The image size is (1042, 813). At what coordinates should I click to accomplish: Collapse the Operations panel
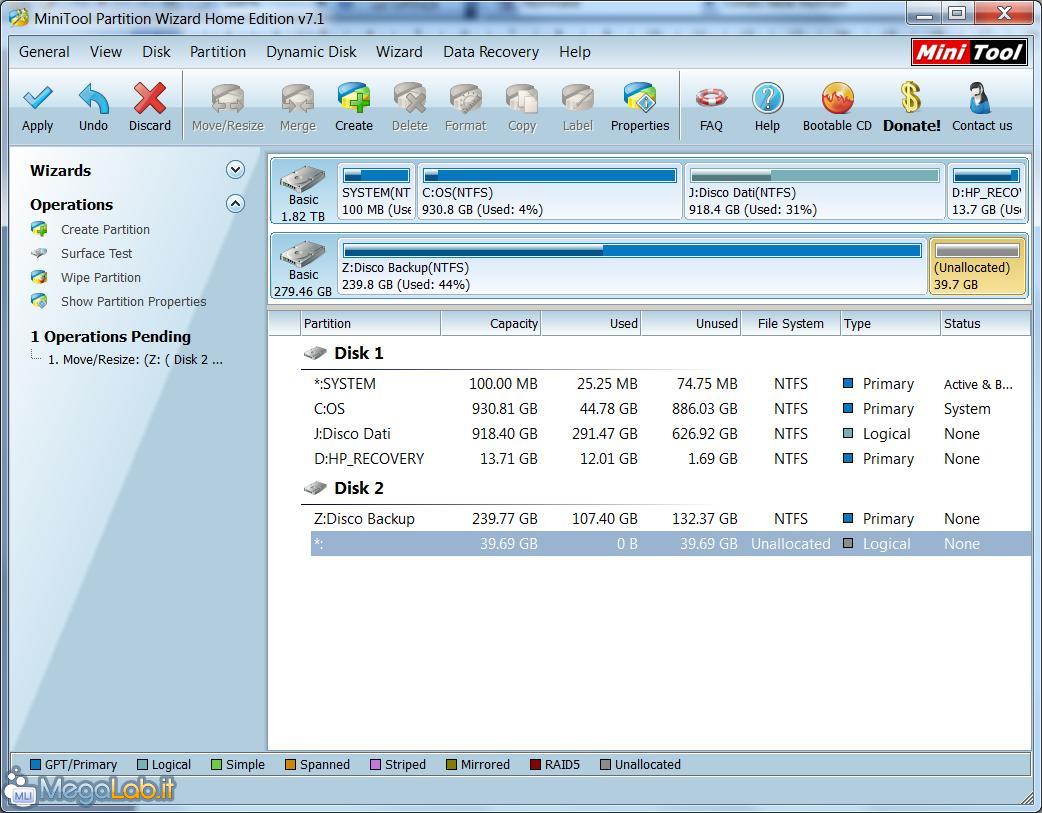pyautogui.click(x=235, y=203)
